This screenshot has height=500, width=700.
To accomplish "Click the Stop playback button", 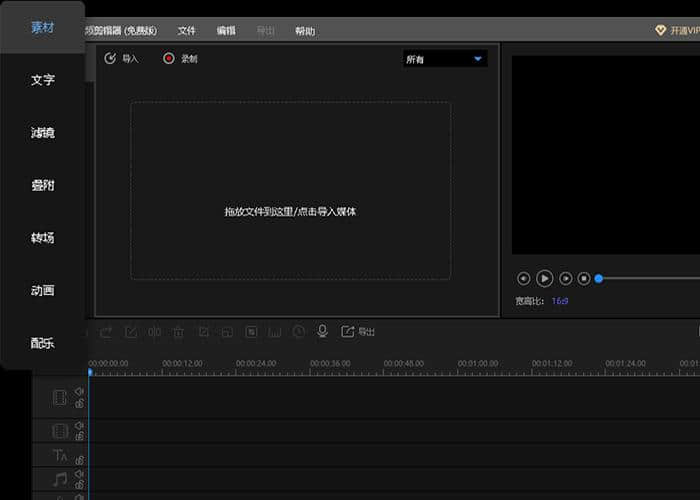I will tap(584, 278).
